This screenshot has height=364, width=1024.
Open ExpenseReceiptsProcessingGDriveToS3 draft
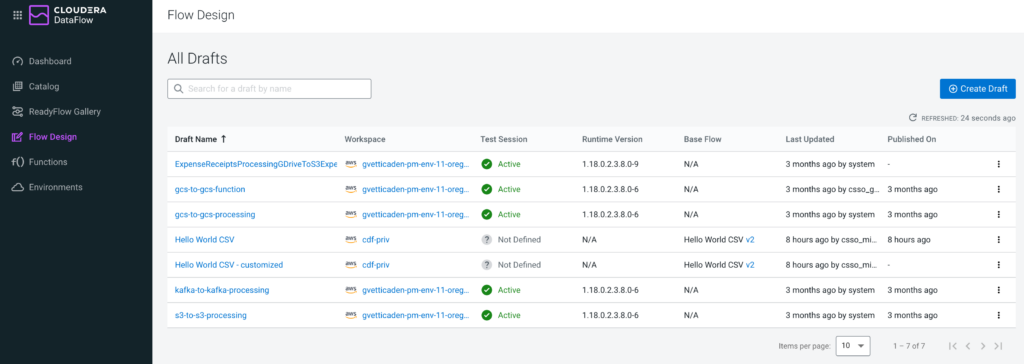(255, 164)
